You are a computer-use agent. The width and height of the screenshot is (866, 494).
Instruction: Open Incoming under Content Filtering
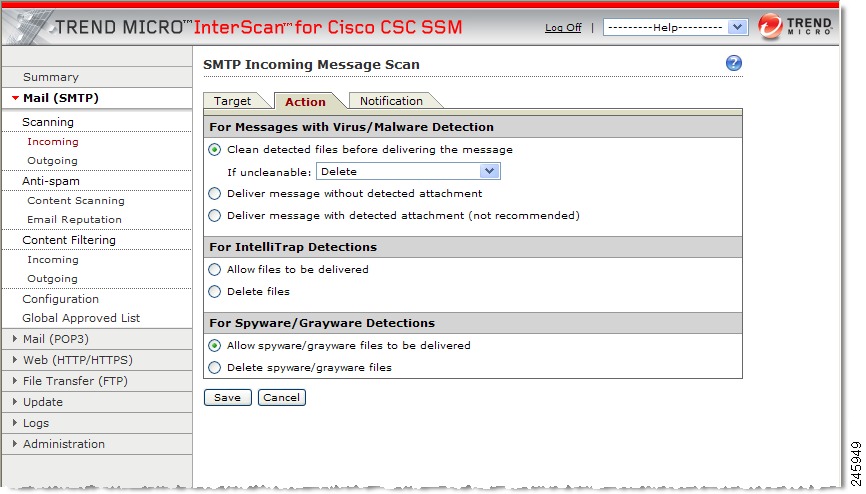pyautogui.click(x=53, y=260)
